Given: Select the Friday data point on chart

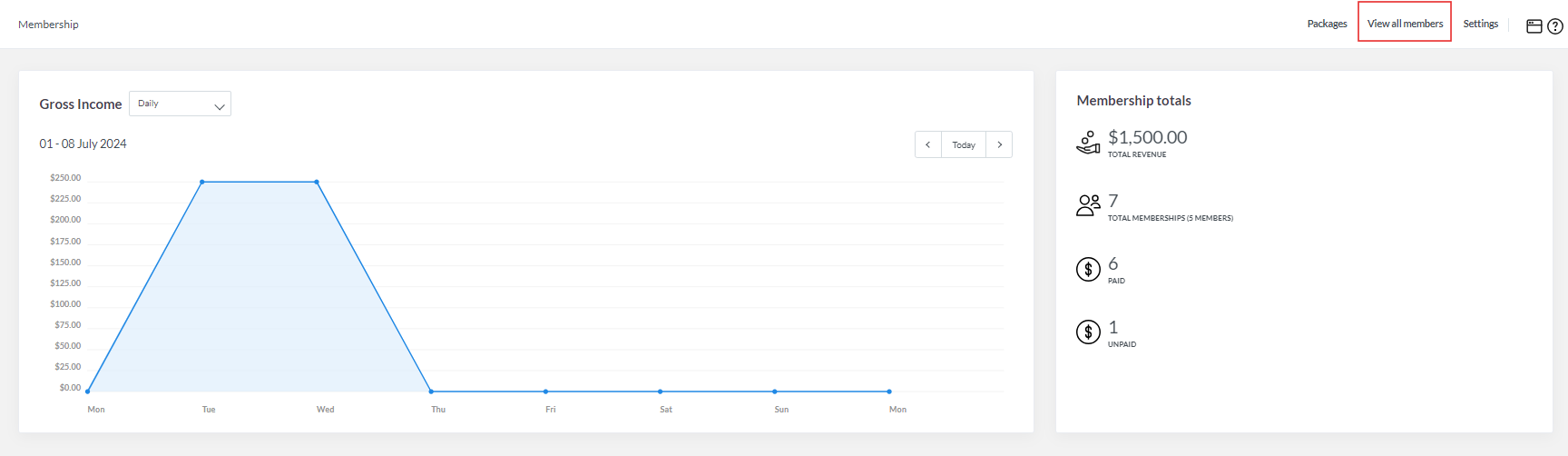Looking at the screenshot, I should [545, 392].
